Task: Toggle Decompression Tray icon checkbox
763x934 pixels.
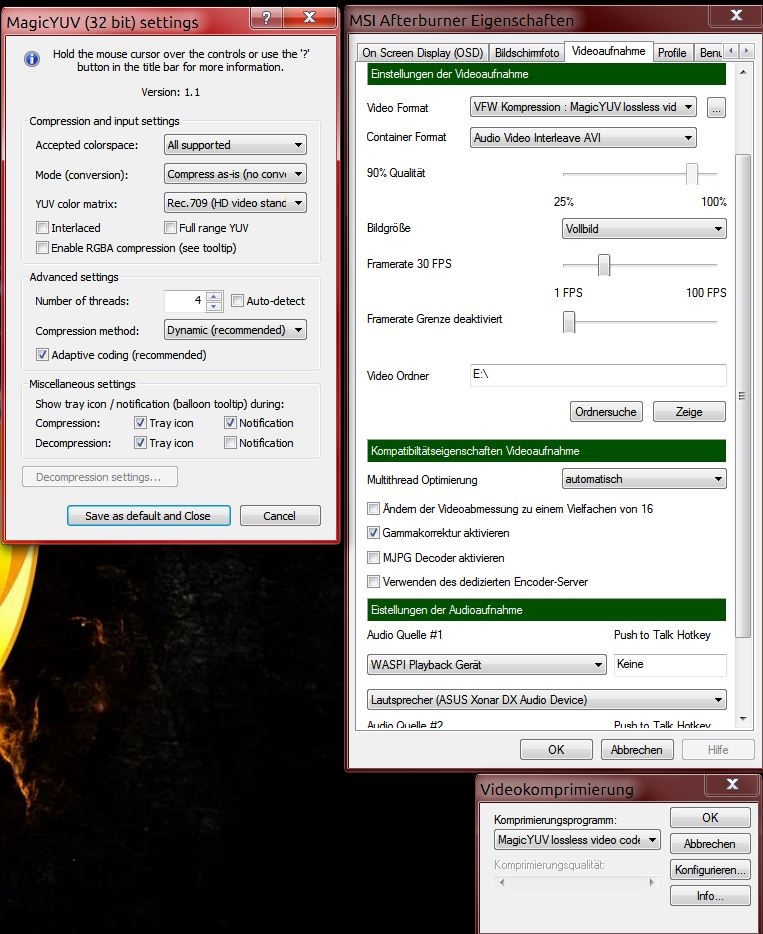Action: point(141,443)
